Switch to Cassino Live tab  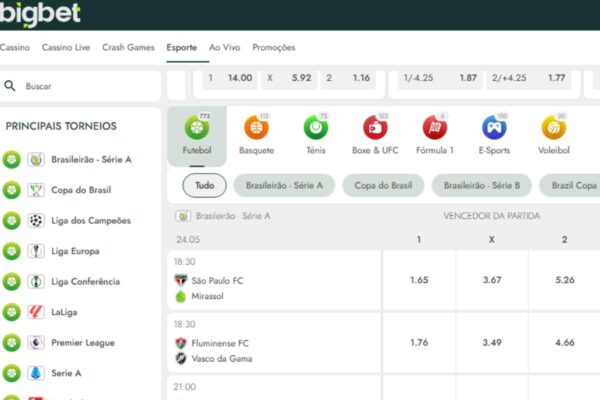[x=66, y=47]
